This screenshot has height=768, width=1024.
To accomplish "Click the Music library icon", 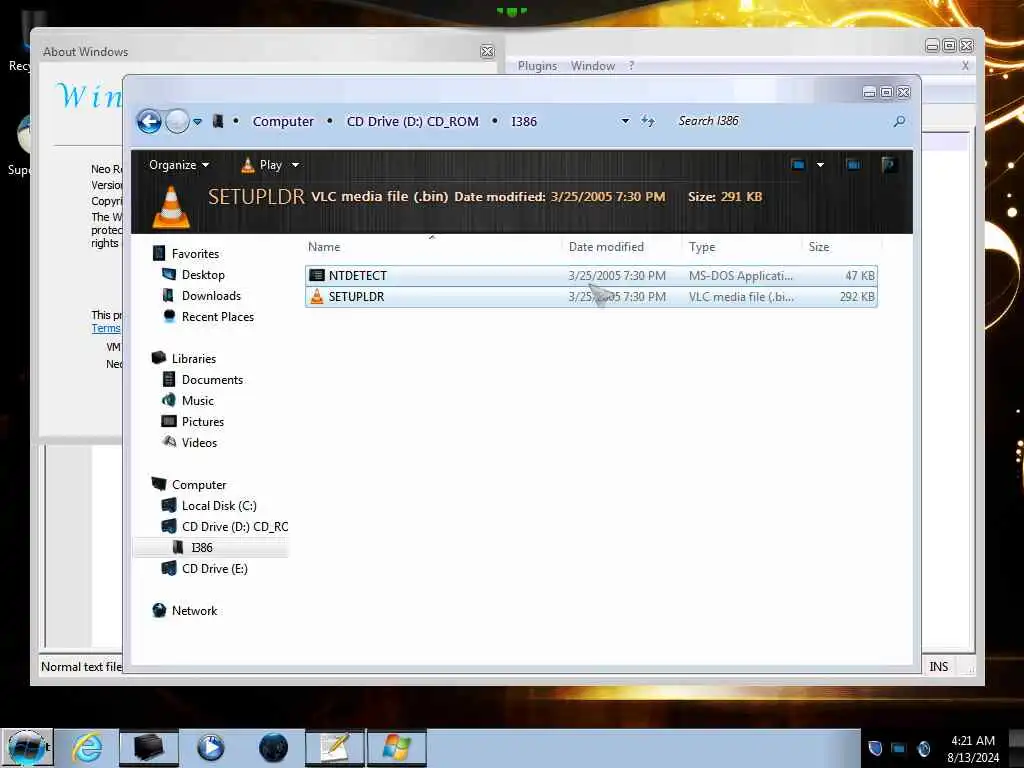I will point(169,400).
